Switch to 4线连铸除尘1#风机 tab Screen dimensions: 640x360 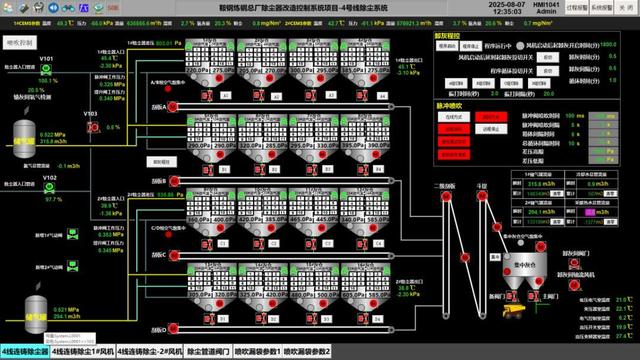83,351
